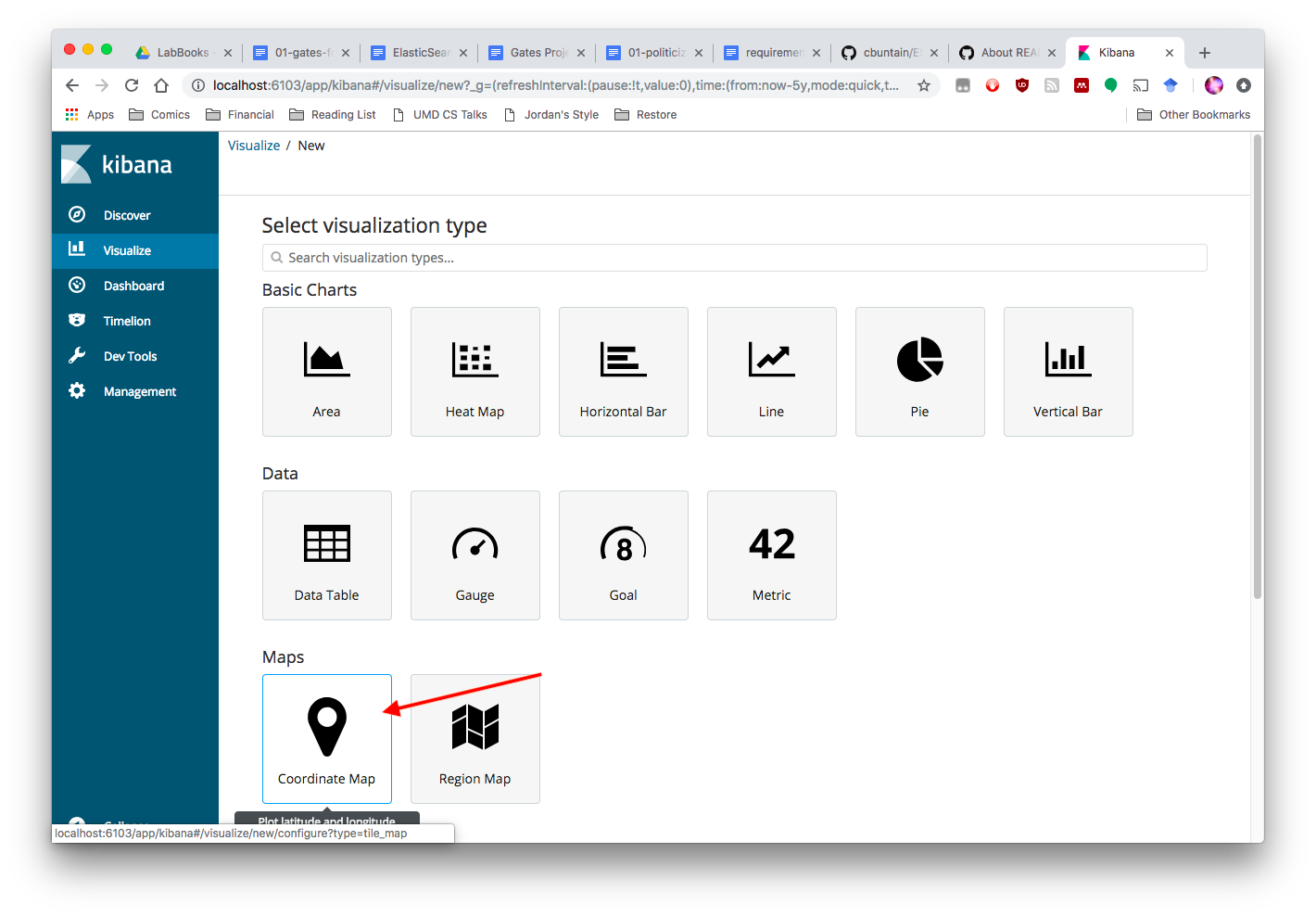Click the page vertical scrollbar
Viewport: 1316px width, 917px height.
pyautogui.click(x=1258, y=366)
